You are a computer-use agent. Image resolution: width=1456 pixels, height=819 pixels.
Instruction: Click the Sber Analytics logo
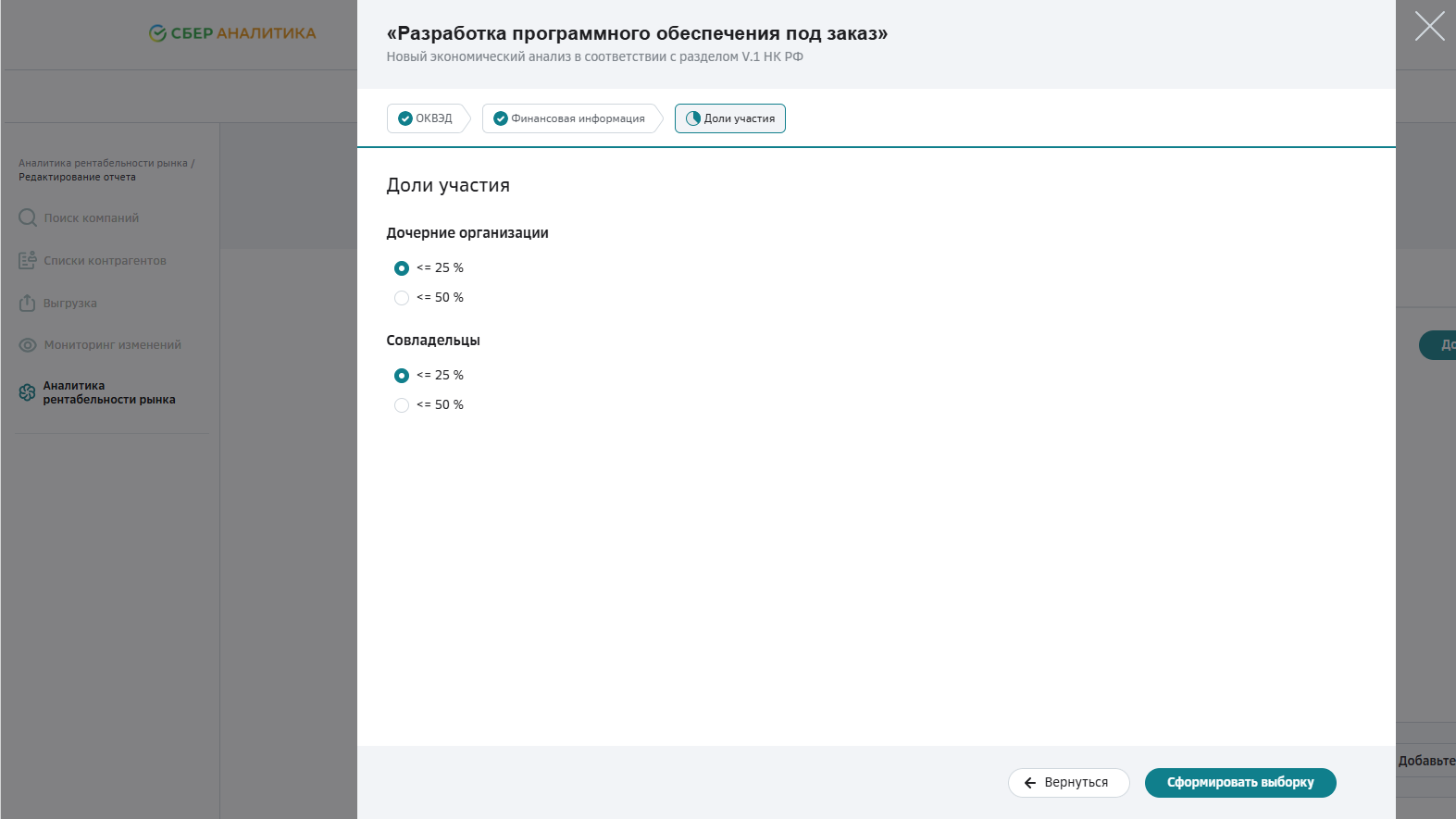coord(232,33)
